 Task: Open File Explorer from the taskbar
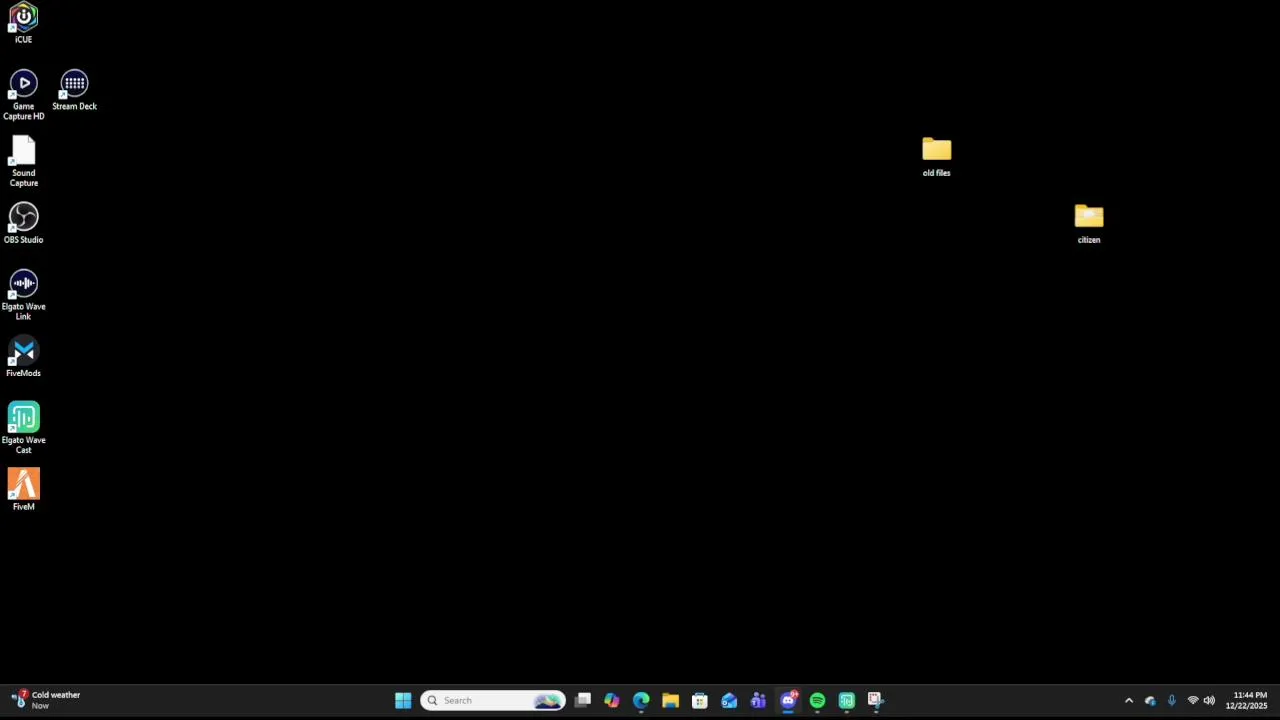670,700
